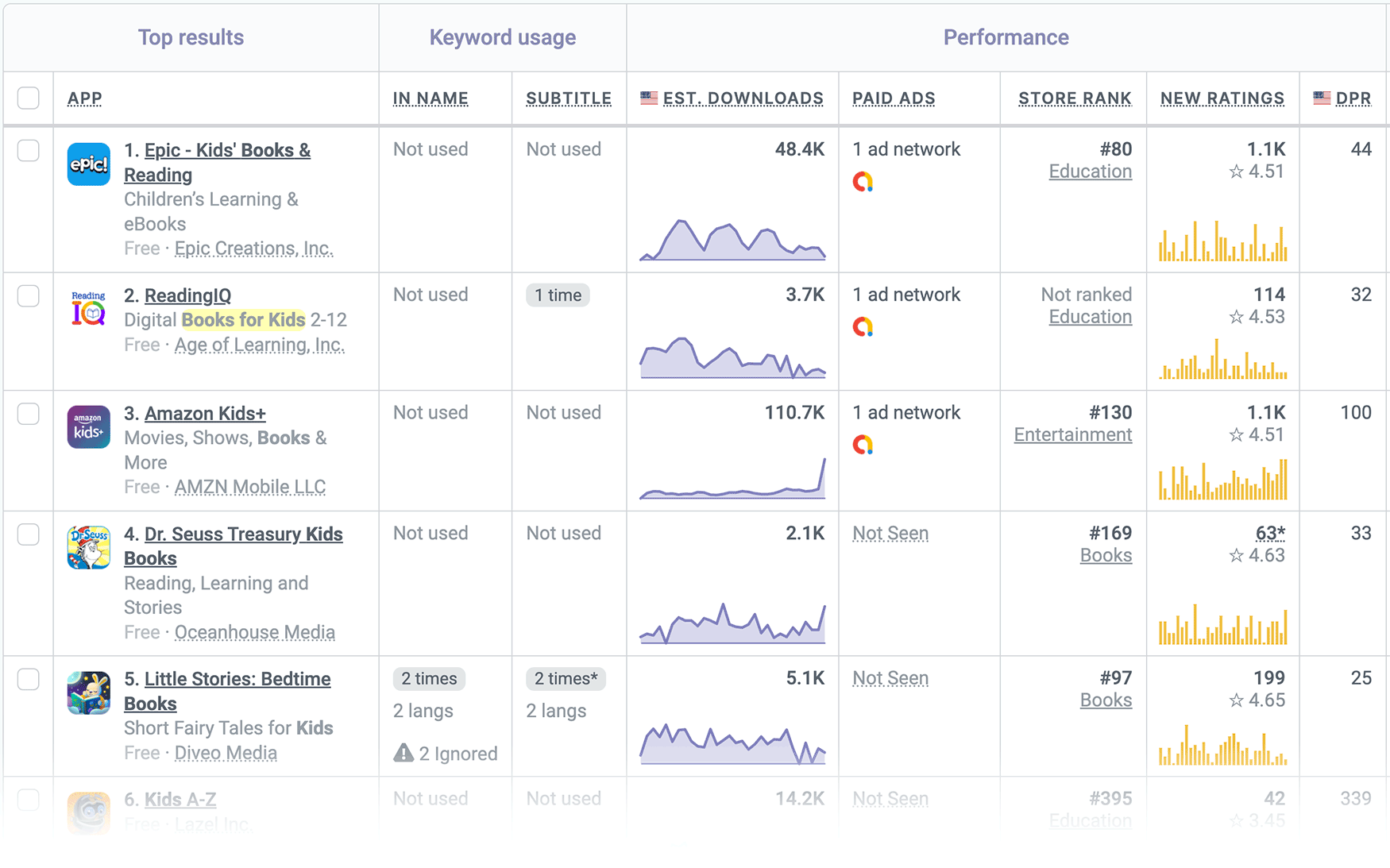
Task: Click the Dr. Seuss new ratings bar chart
Action: (x=1223, y=624)
